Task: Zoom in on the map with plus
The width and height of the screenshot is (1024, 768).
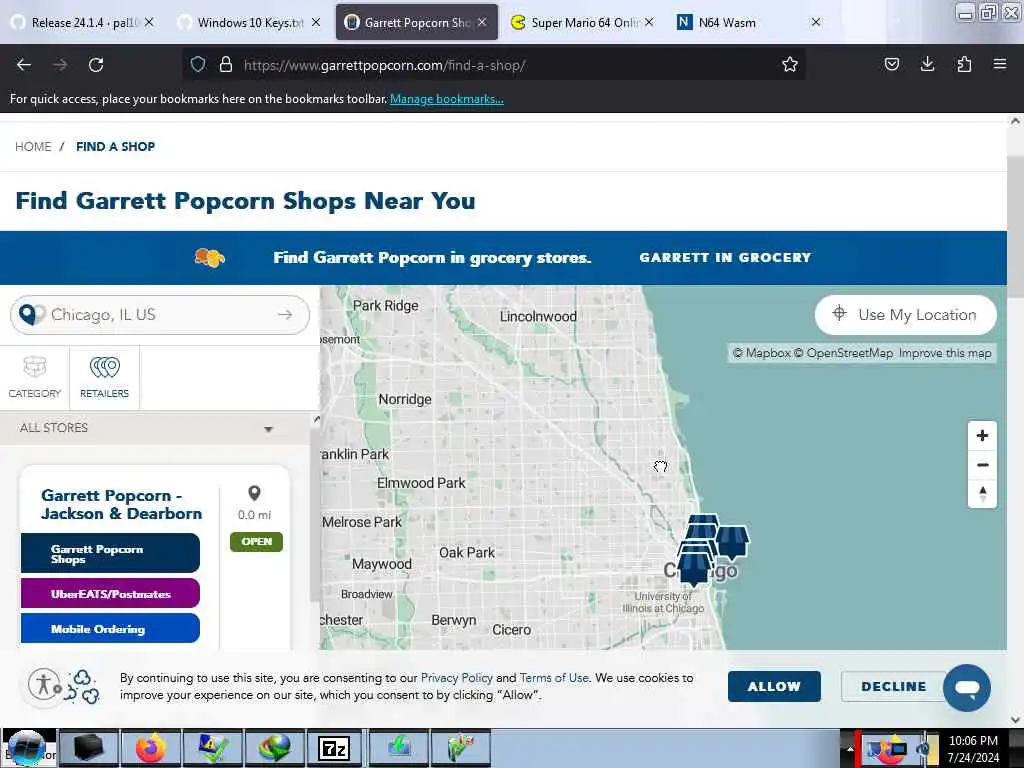Action: tap(982, 436)
